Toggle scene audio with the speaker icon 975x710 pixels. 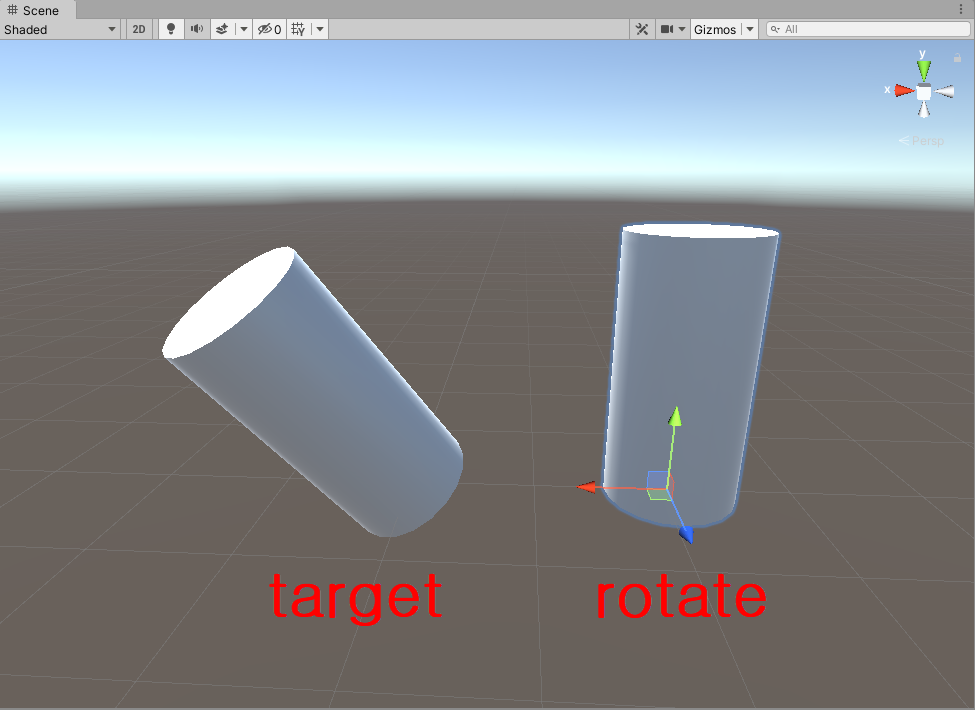coord(196,29)
